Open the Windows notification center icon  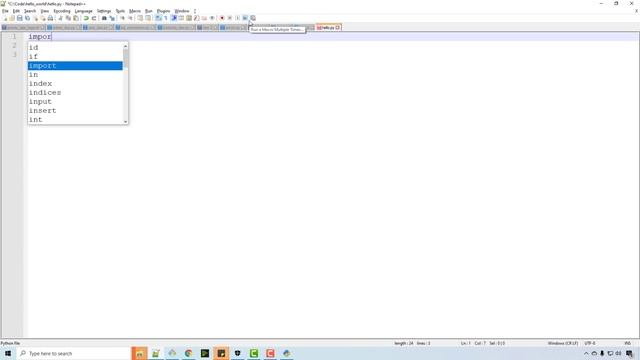629,353
